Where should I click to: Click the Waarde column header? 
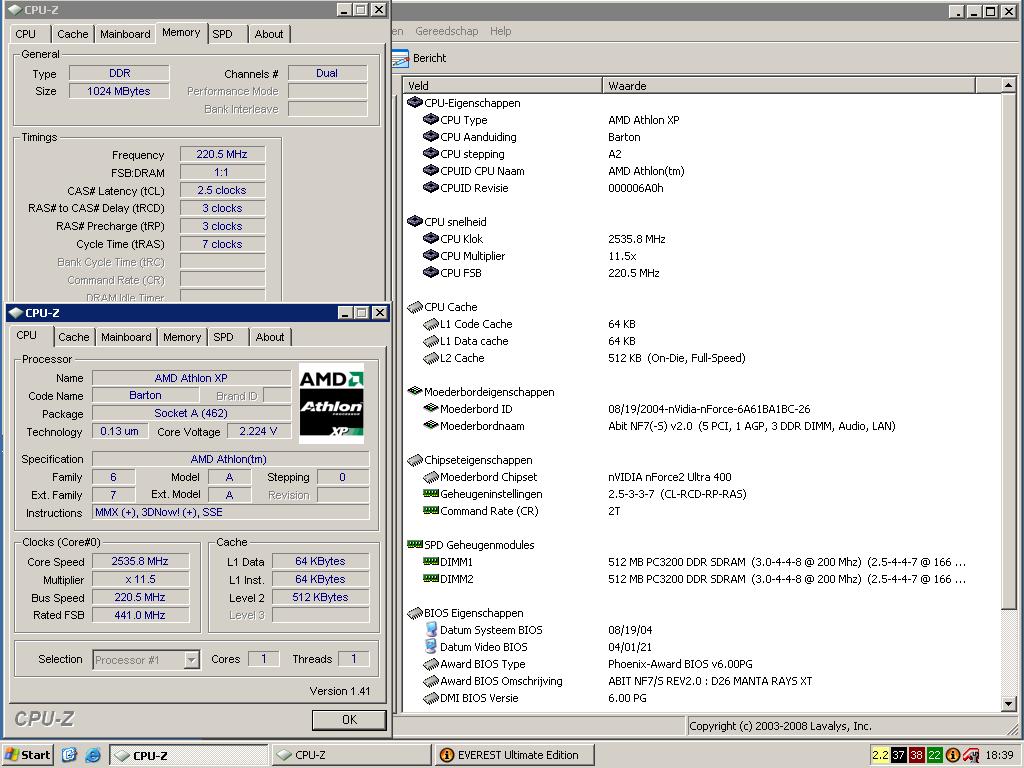[x=789, y=86]
